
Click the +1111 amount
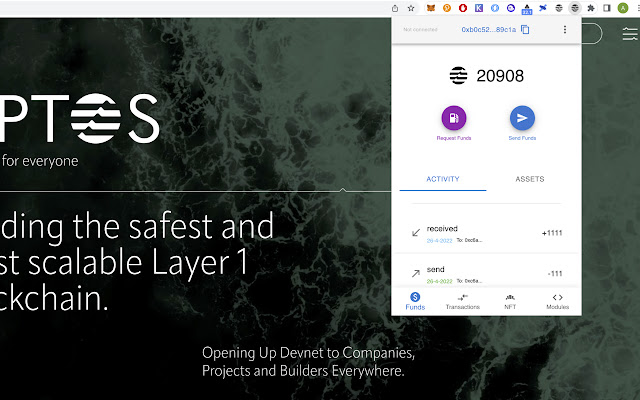552,233
